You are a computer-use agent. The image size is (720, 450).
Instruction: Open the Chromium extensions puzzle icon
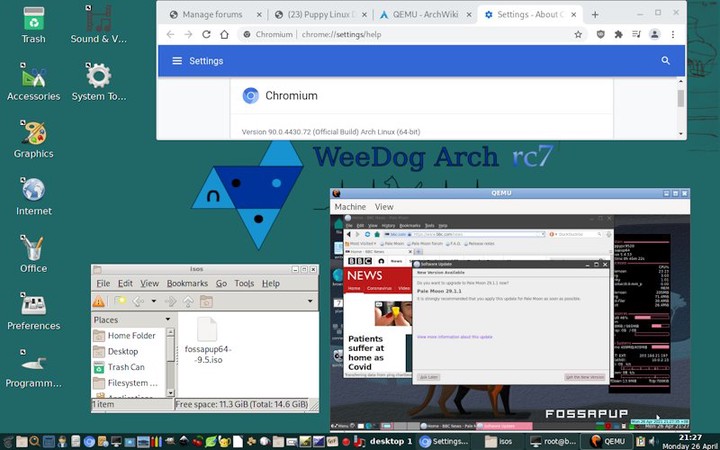(x=619, y=34)
